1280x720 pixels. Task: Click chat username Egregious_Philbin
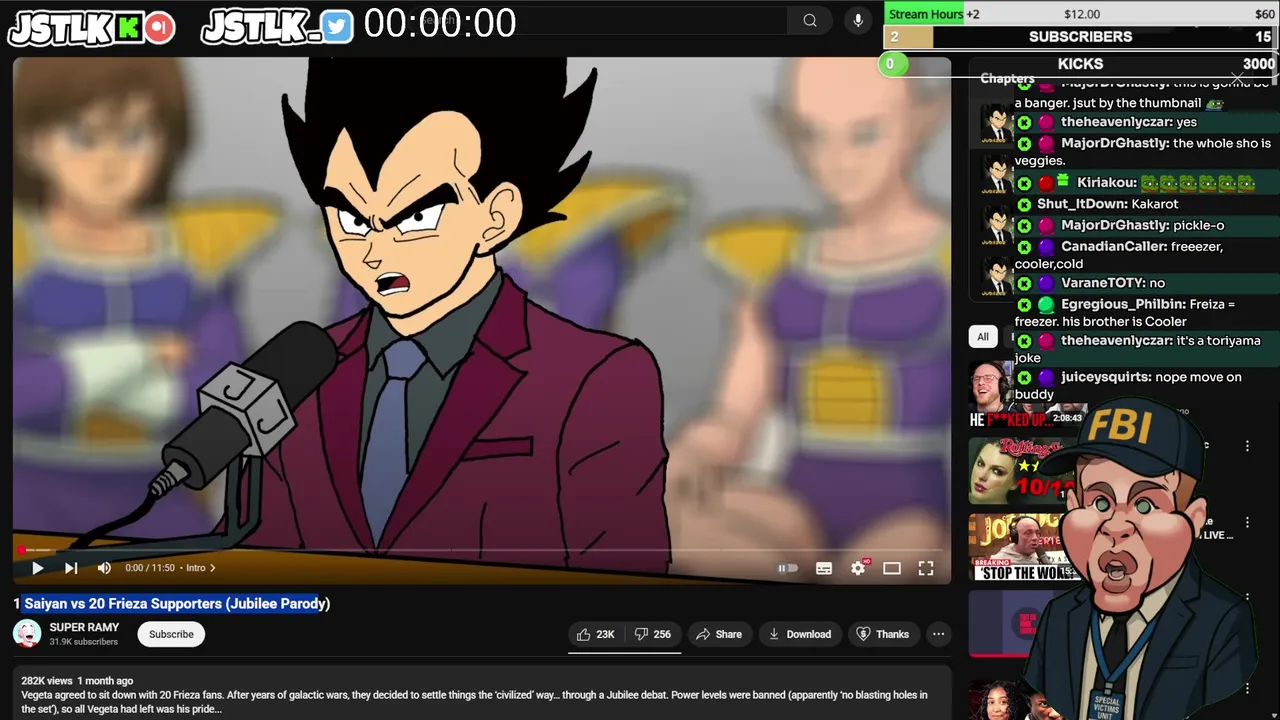pyautogui.click(x=1123, y=304)
